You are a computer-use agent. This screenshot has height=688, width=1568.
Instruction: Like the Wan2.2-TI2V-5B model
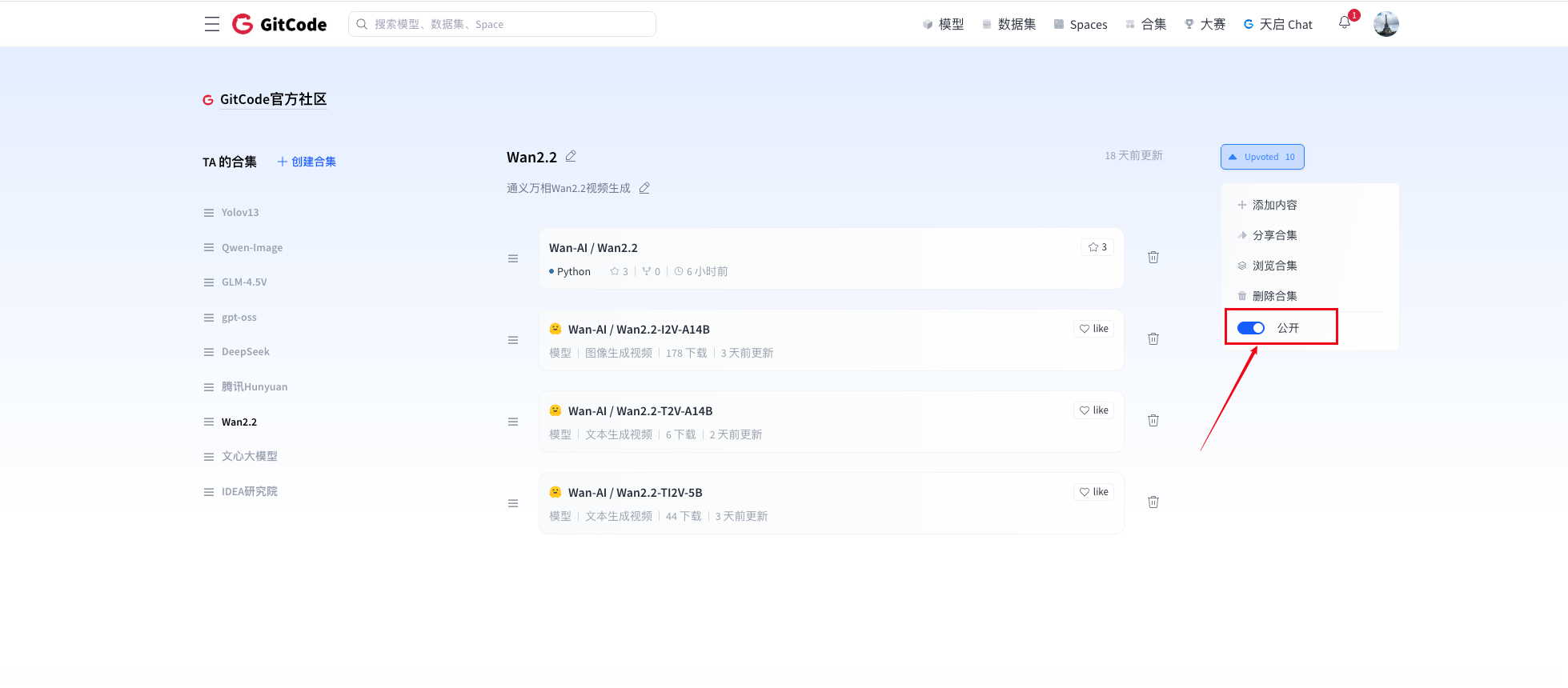pyautogui.click(x=1093, y=492)
